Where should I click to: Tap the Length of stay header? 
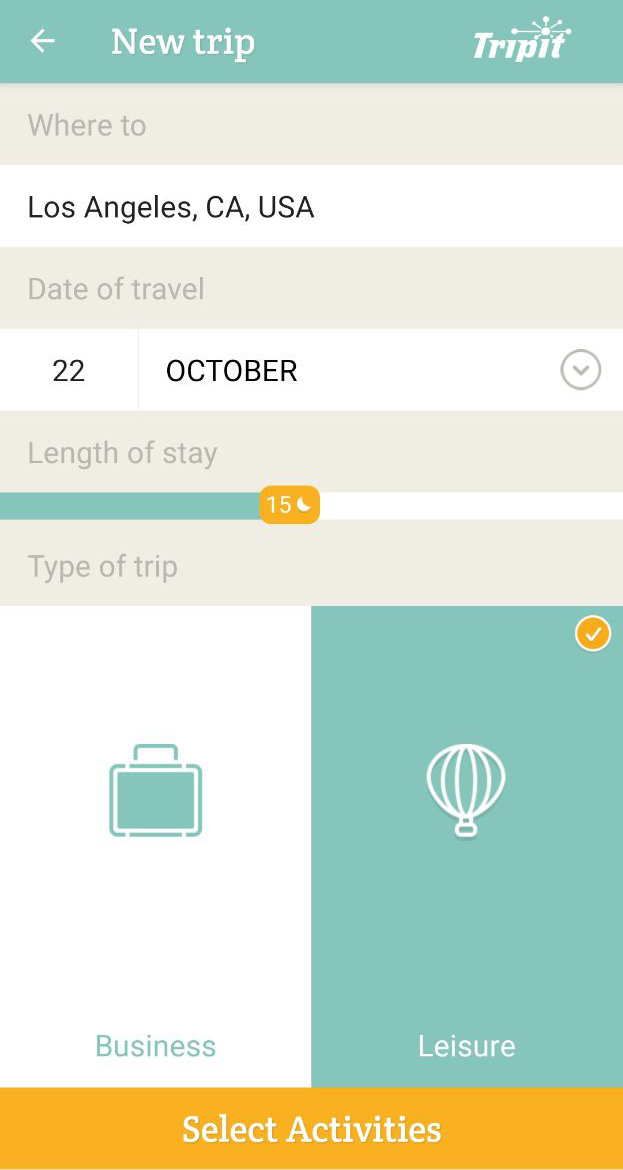coord(122,453)
